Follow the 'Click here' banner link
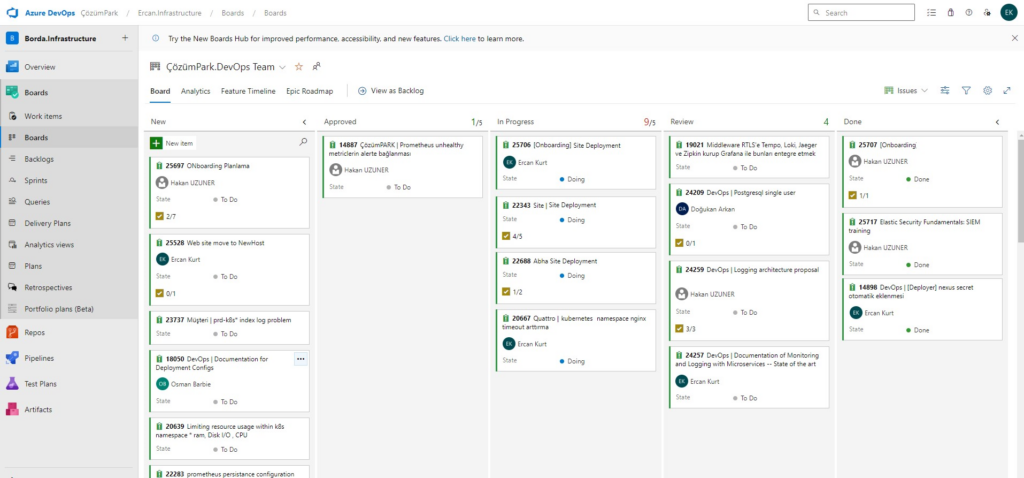The image size is (1024, 478). [x=460, y=39]
